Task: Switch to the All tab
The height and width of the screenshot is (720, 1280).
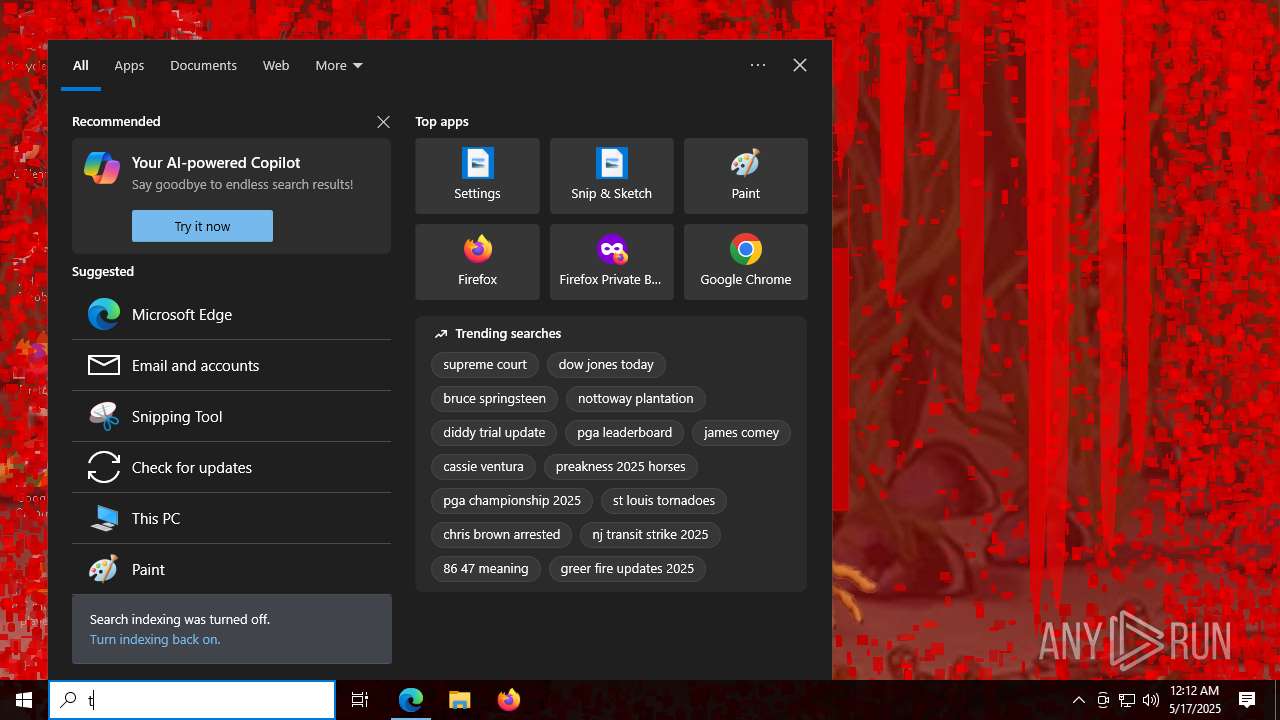Action: 81,65
